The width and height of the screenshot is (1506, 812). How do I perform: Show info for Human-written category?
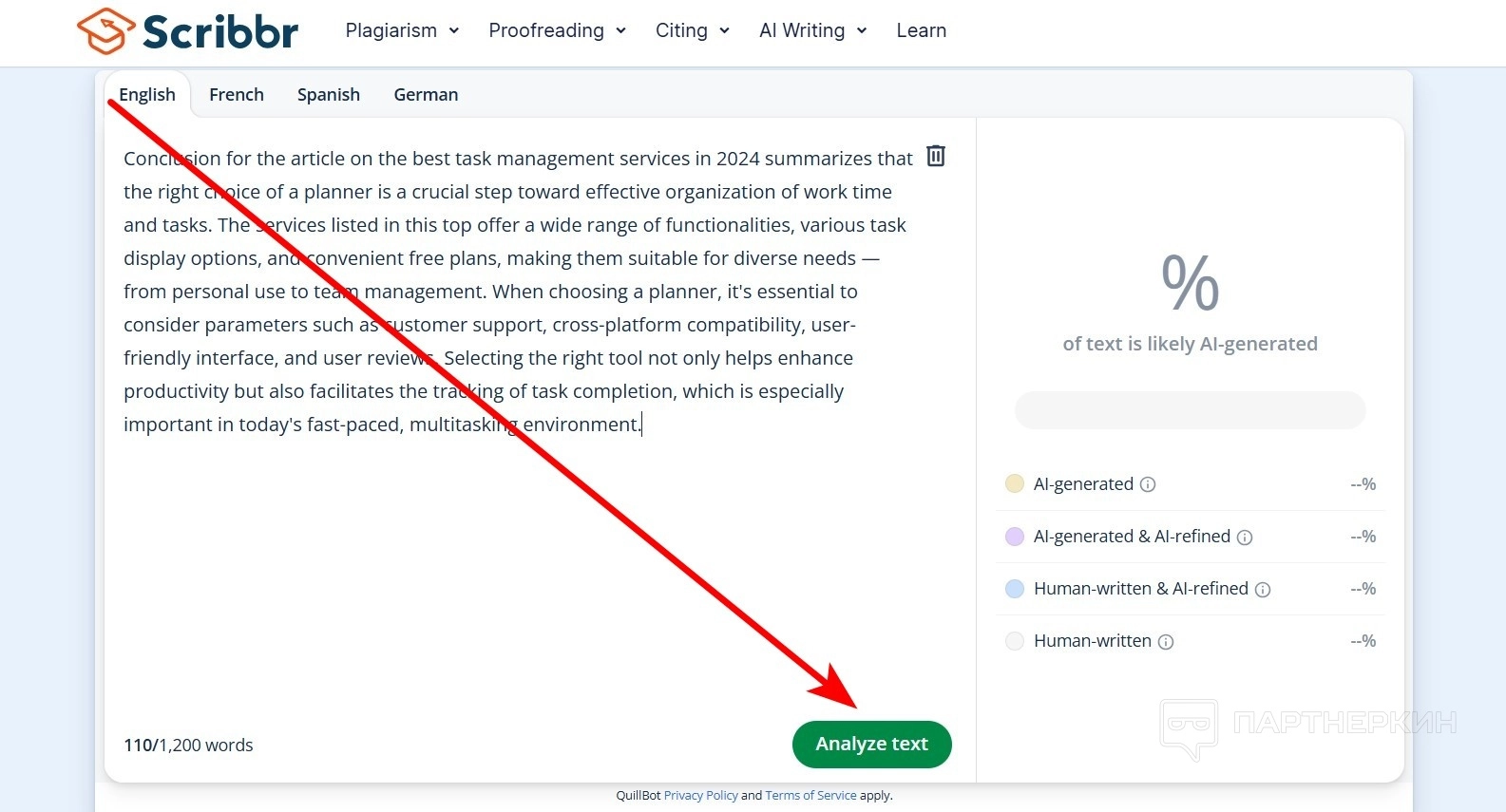1166,642
